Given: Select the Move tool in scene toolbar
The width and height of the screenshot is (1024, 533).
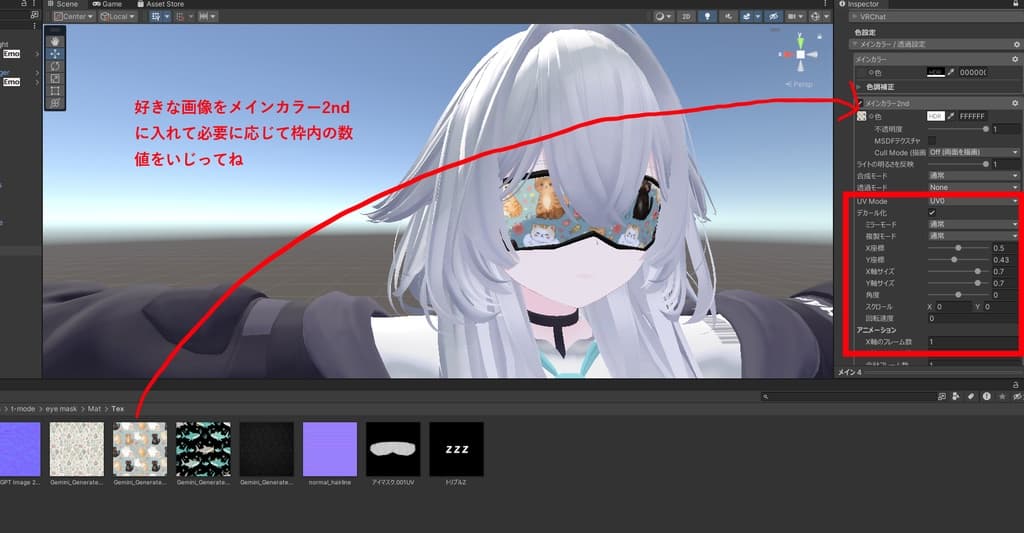Looking at the screenshot, I should (x=54, y=53).
